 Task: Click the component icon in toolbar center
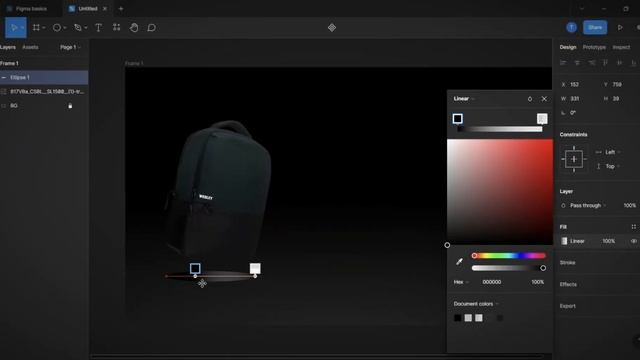coord(332,27)
